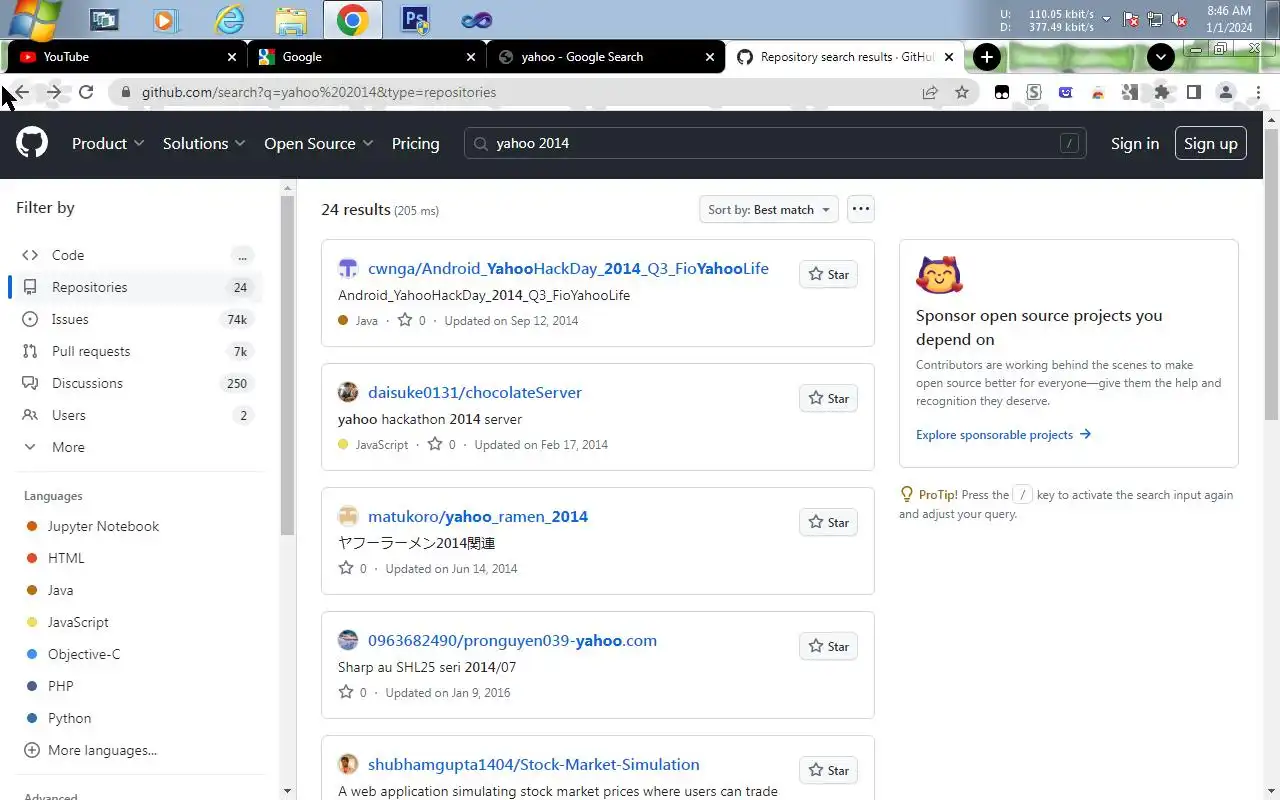Viewport: 1280px width, 800px height.
Task: Expand the Solutions menu
Action: tap(204, 143)
